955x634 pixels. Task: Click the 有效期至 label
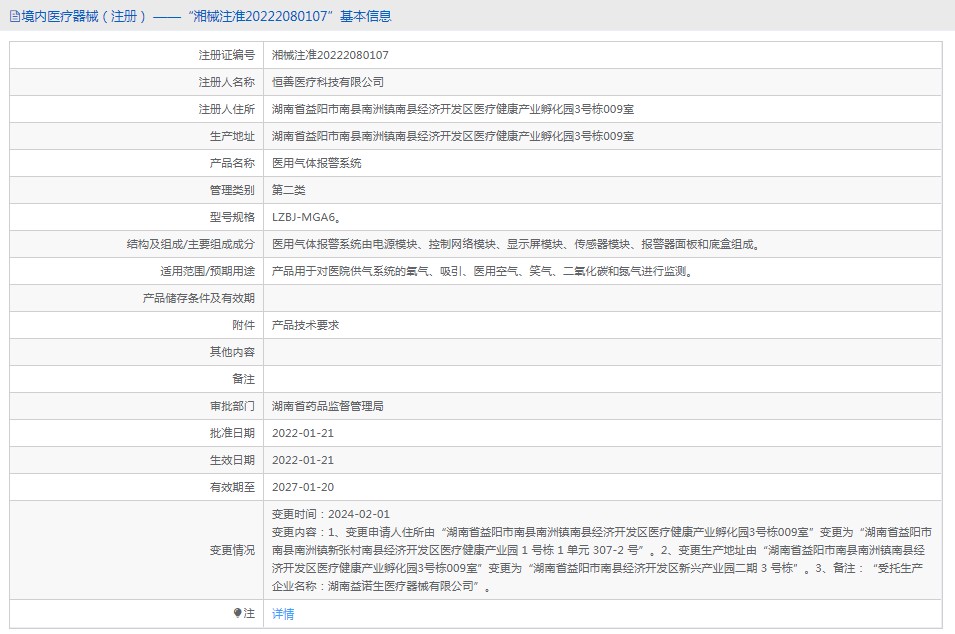pos(232,487)
